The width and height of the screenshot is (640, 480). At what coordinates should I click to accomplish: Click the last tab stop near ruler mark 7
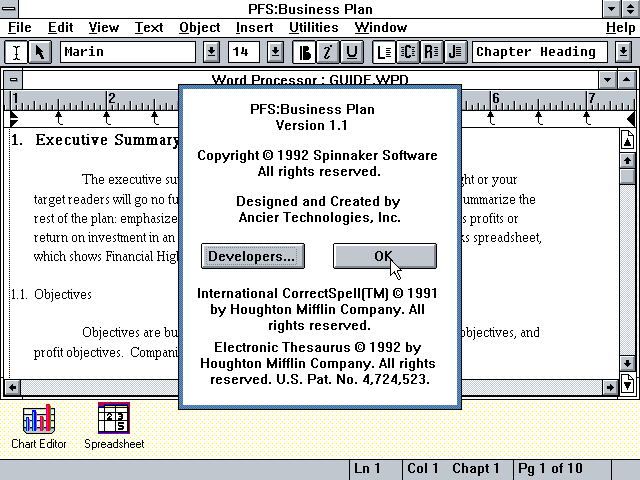[x=587, y=118]
